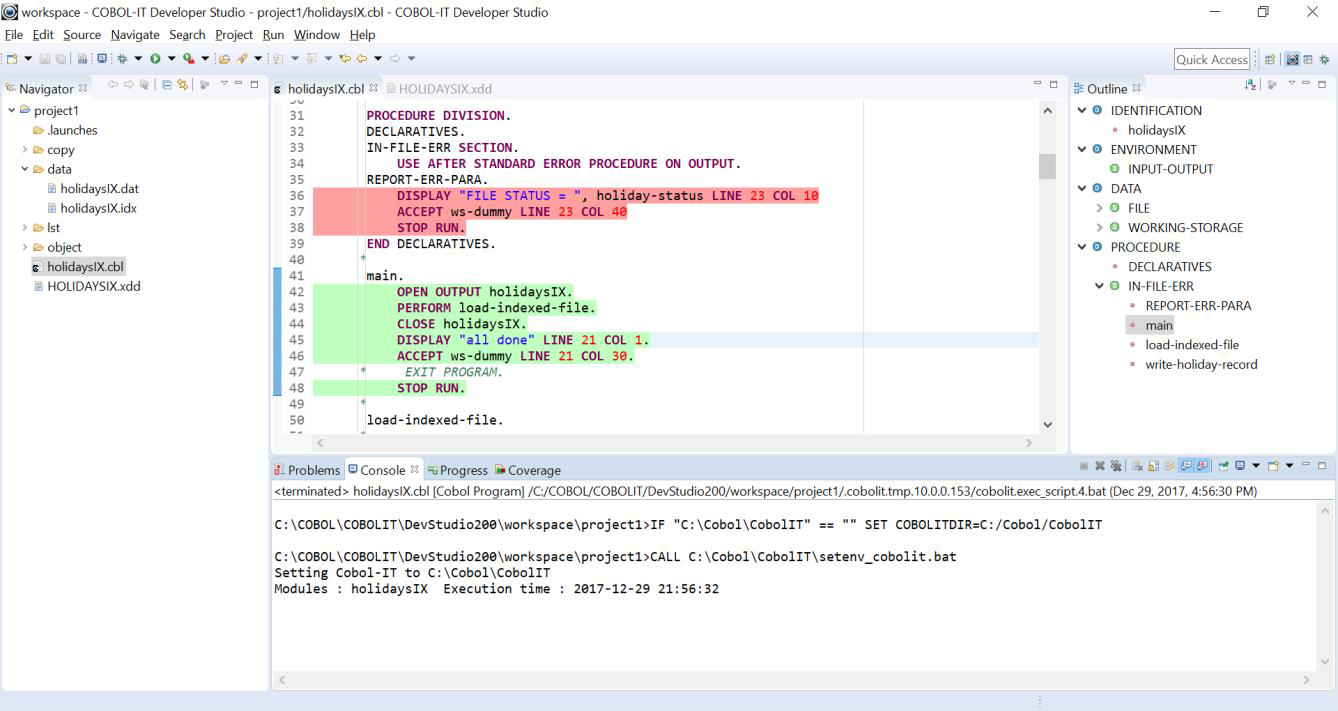Open the Open Perspective icon near Quick Access
Viewport: 1338px width, 711px height.
(1269, 60)
